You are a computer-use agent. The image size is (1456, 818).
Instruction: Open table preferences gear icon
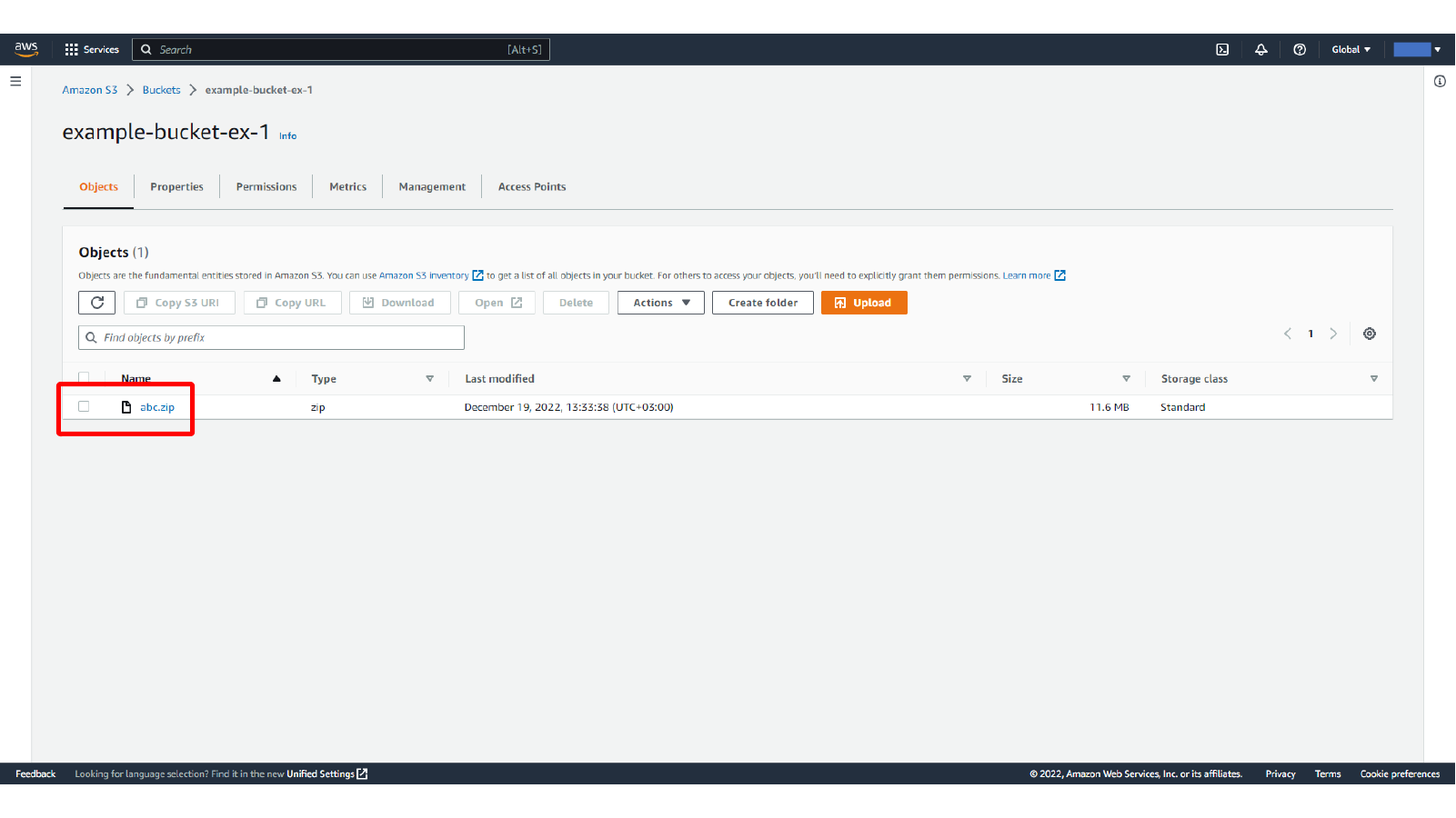pyautogui.click(x=1370, y=334)
